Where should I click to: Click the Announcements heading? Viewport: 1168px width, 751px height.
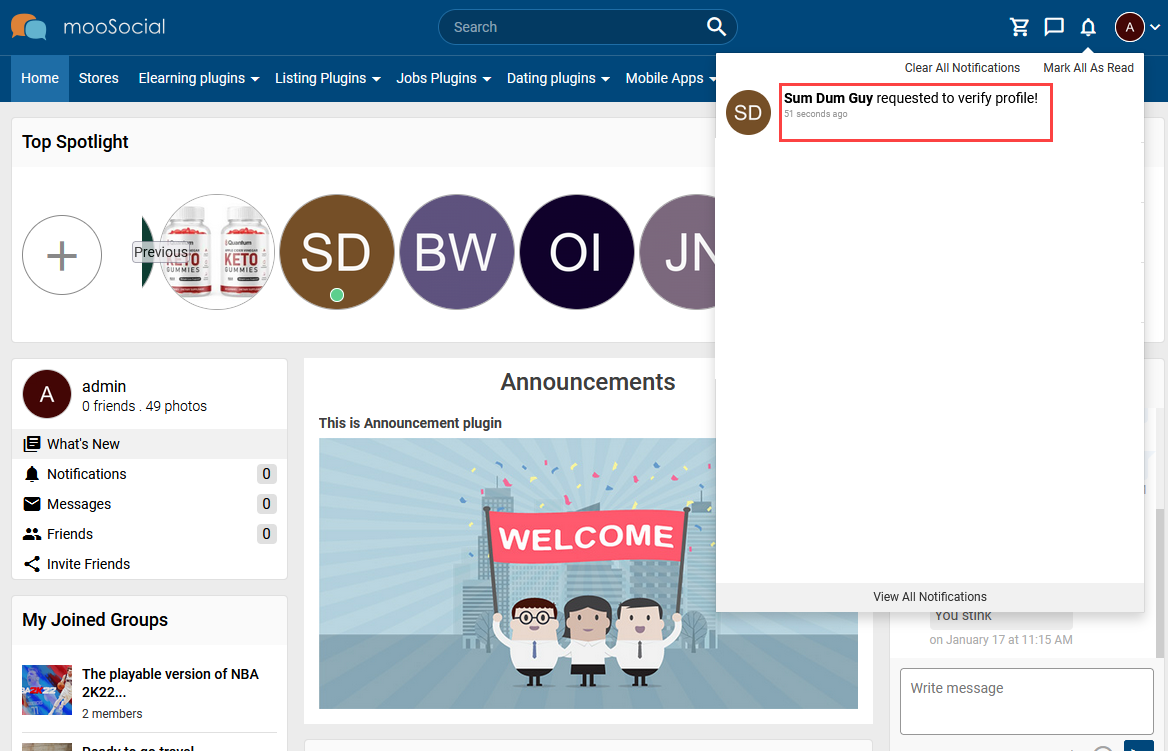coord(588,382)
